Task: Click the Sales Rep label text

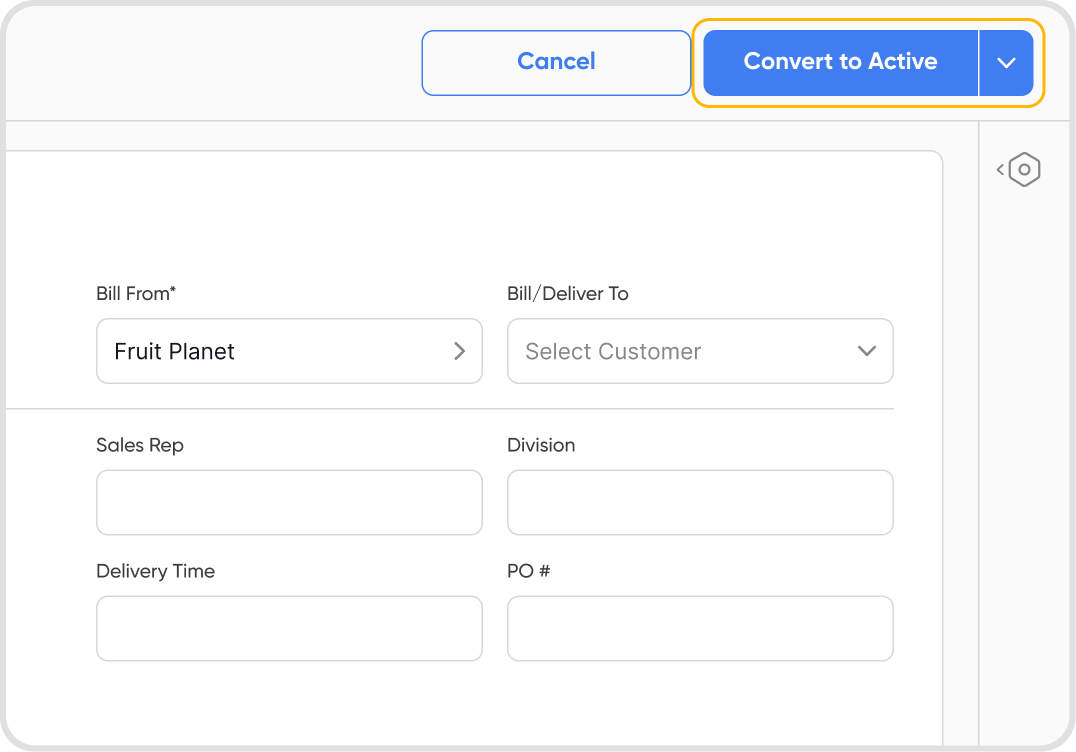Action: (x=140, y=445)
